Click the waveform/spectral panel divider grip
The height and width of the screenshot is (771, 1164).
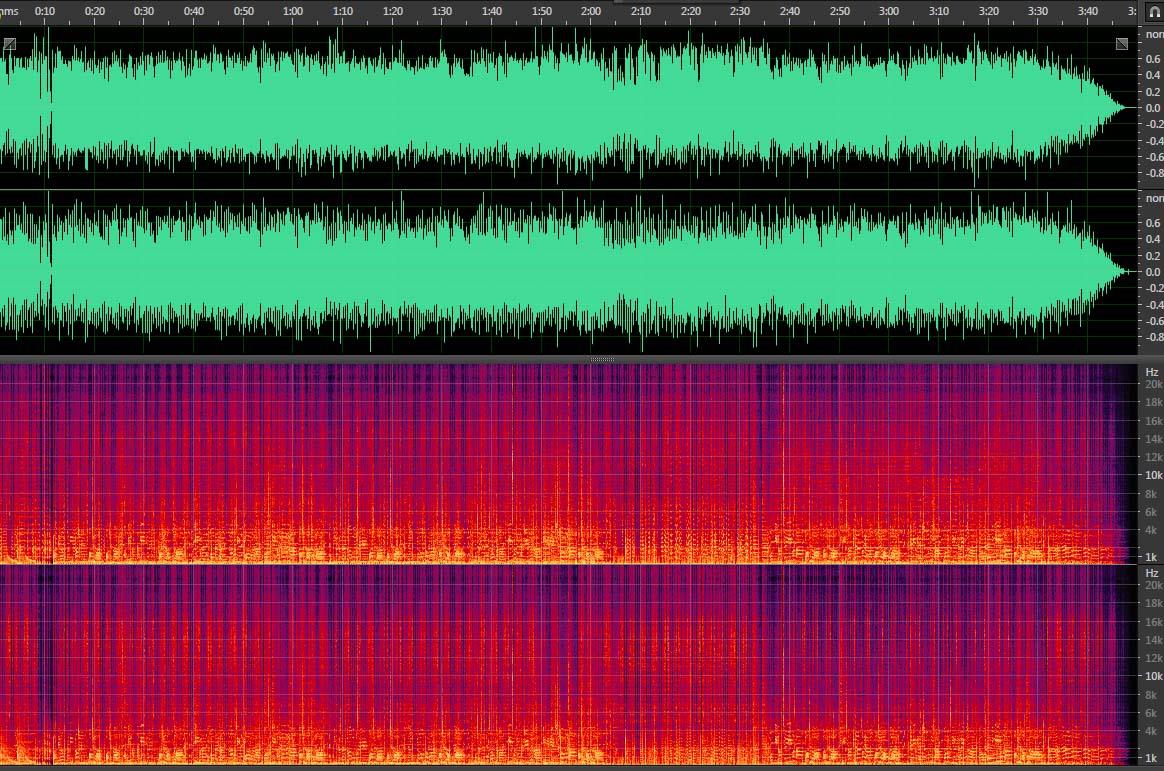pos(602,359)
